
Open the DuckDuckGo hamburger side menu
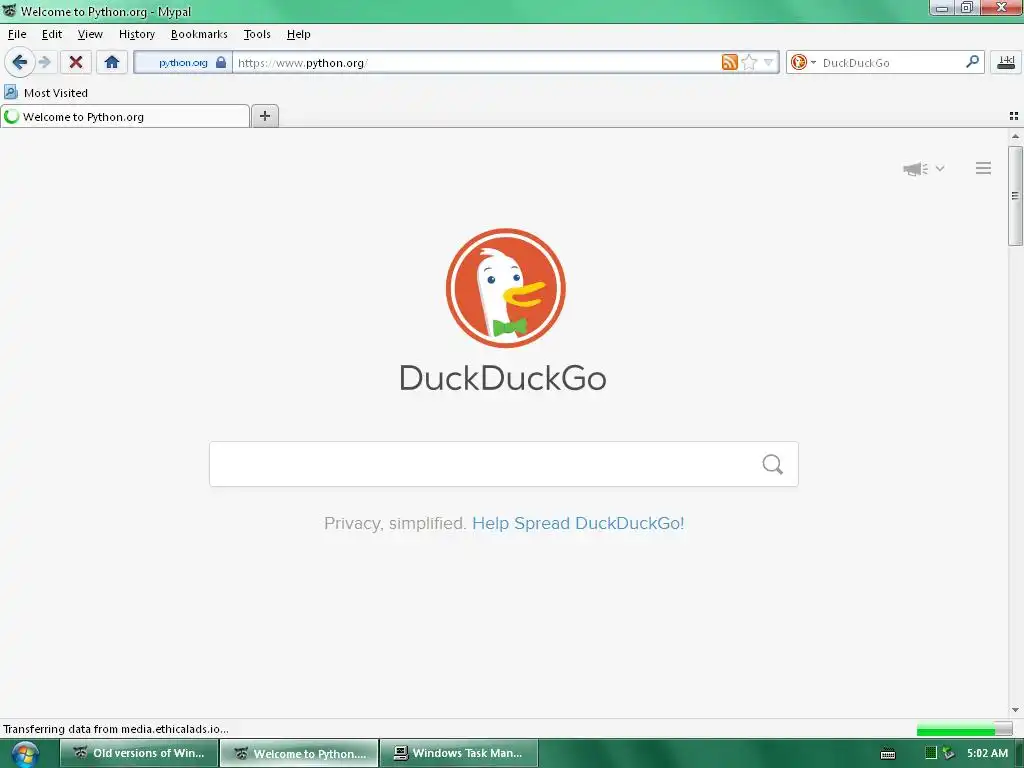point(983,168)
